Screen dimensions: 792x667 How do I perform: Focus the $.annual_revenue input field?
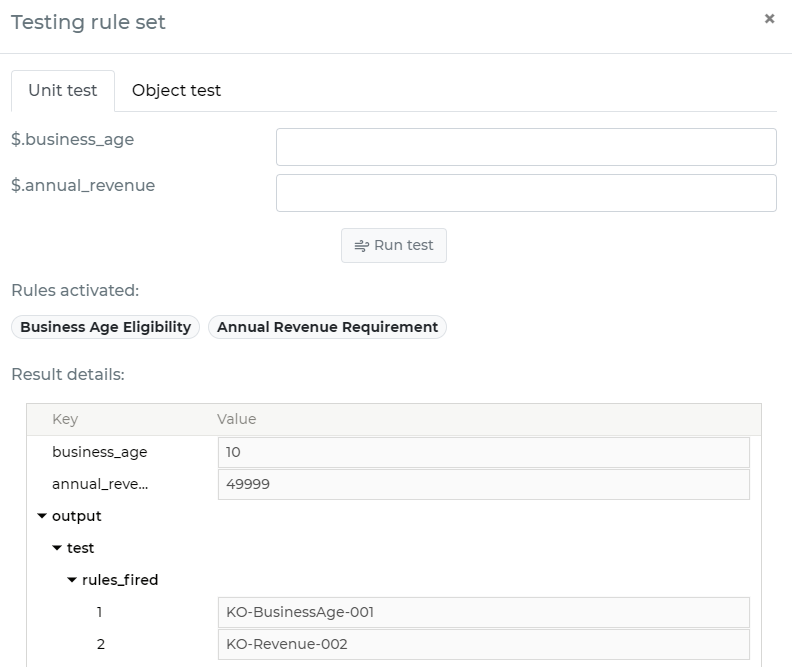click(526, 193)
